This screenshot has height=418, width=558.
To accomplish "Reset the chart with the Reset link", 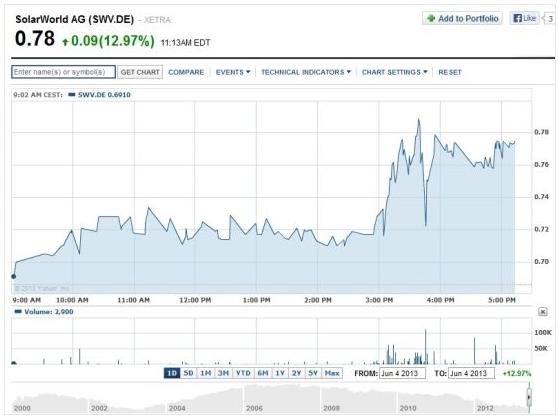I will pyautogui.click(x=450, y=72).
